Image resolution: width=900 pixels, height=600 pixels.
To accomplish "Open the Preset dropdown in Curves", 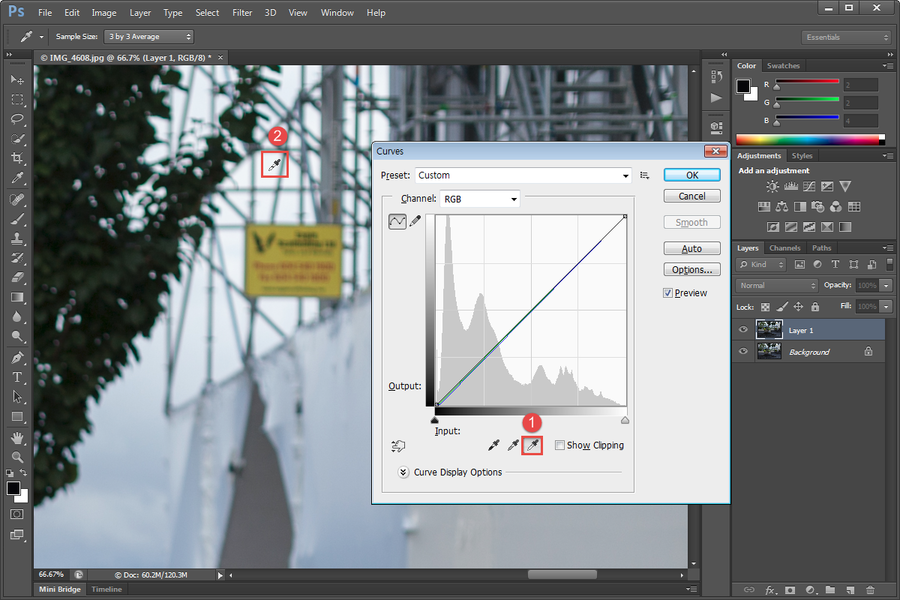I will click(521, 175).
